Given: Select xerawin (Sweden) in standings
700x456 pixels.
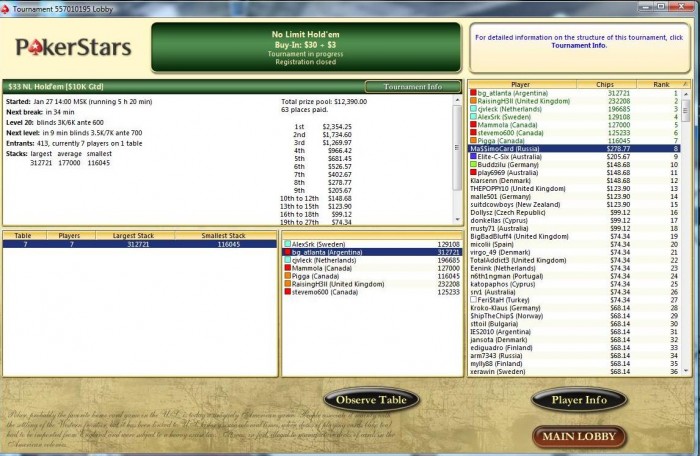Looking at the screenshot, I should coord(574,372).
